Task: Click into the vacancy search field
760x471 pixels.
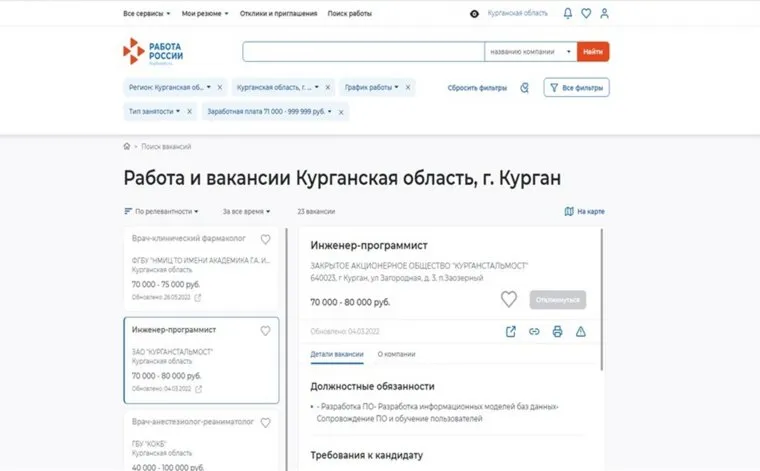Action: (364, 52)
